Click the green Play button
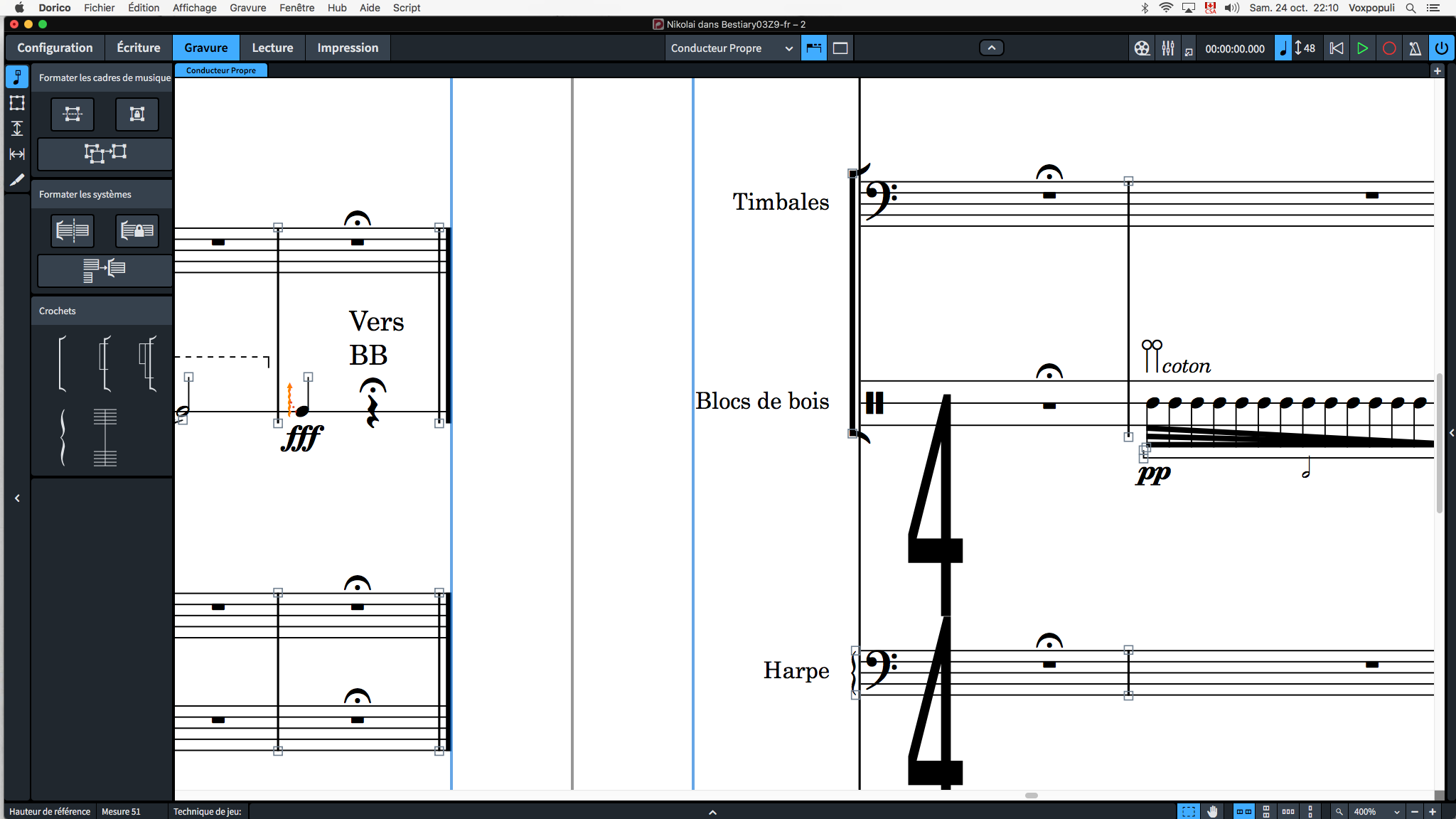The image size is (1456, 819). click(x=1362, y=48)
